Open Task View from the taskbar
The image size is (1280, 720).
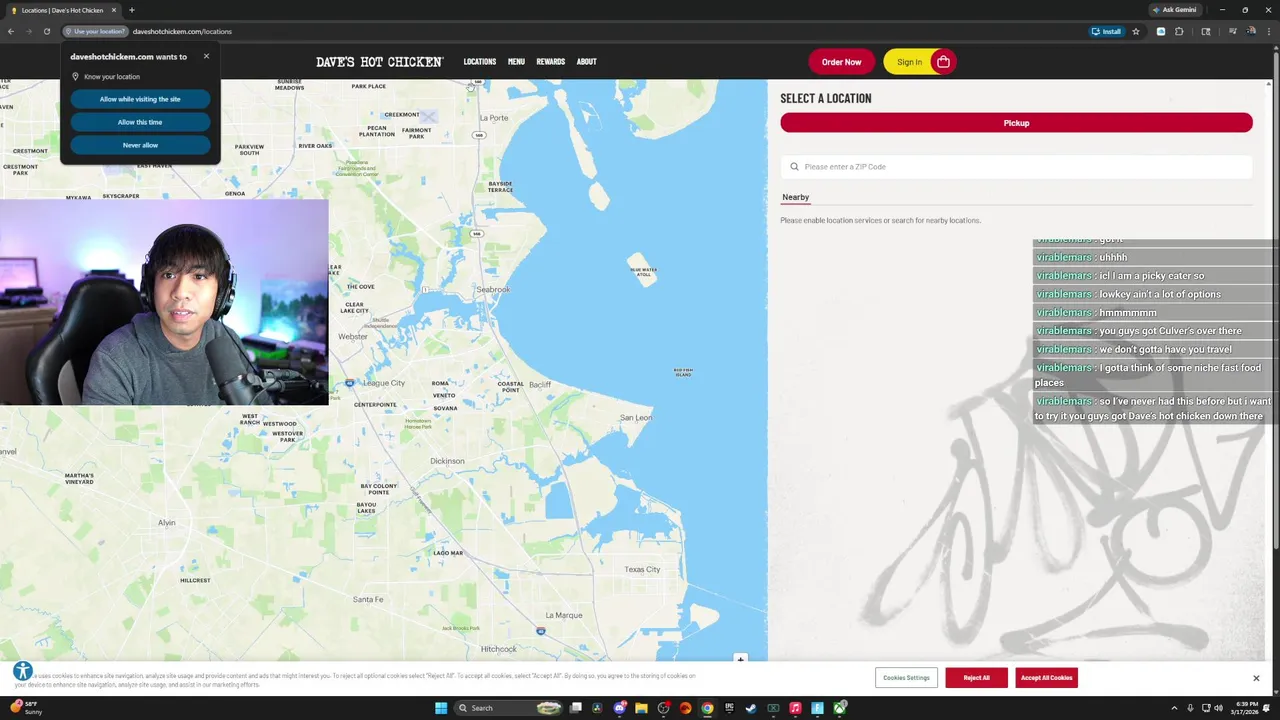coord(575,708)
